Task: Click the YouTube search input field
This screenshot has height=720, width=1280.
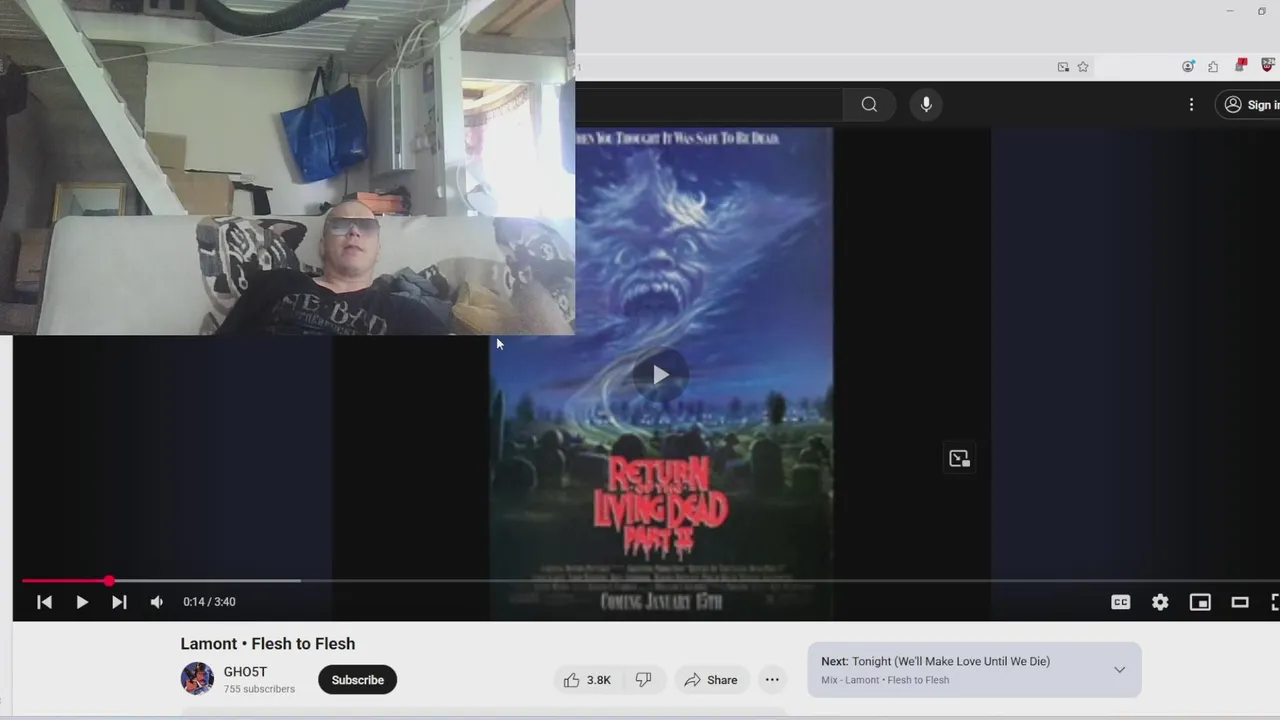Action: (x=709, y=104)
